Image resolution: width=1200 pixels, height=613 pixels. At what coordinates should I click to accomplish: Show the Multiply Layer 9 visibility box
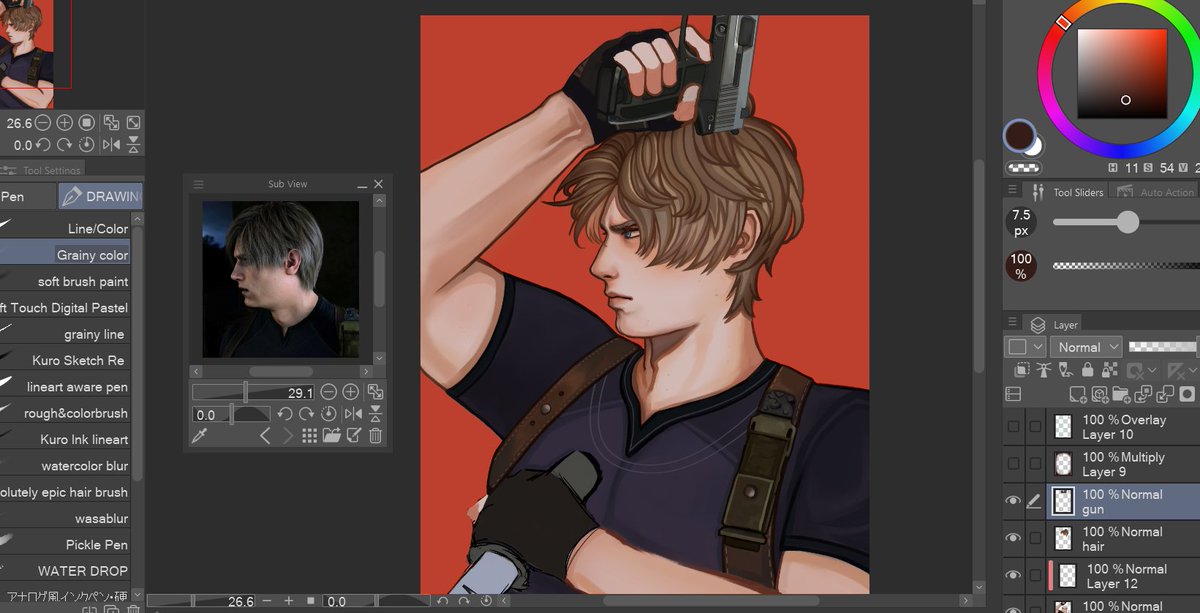click(1013, 464)
